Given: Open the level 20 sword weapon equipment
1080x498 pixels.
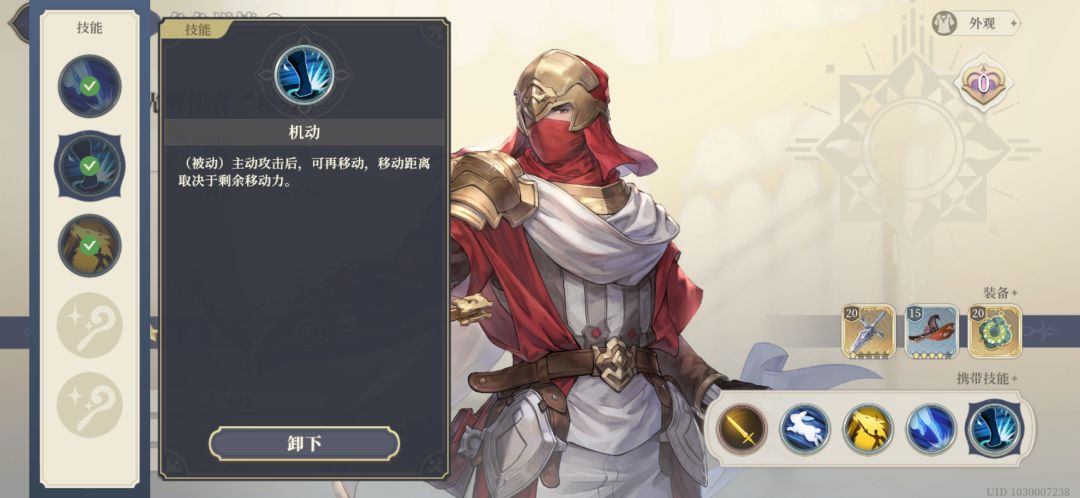Looking at the screenshot, I should pos(869,332).
